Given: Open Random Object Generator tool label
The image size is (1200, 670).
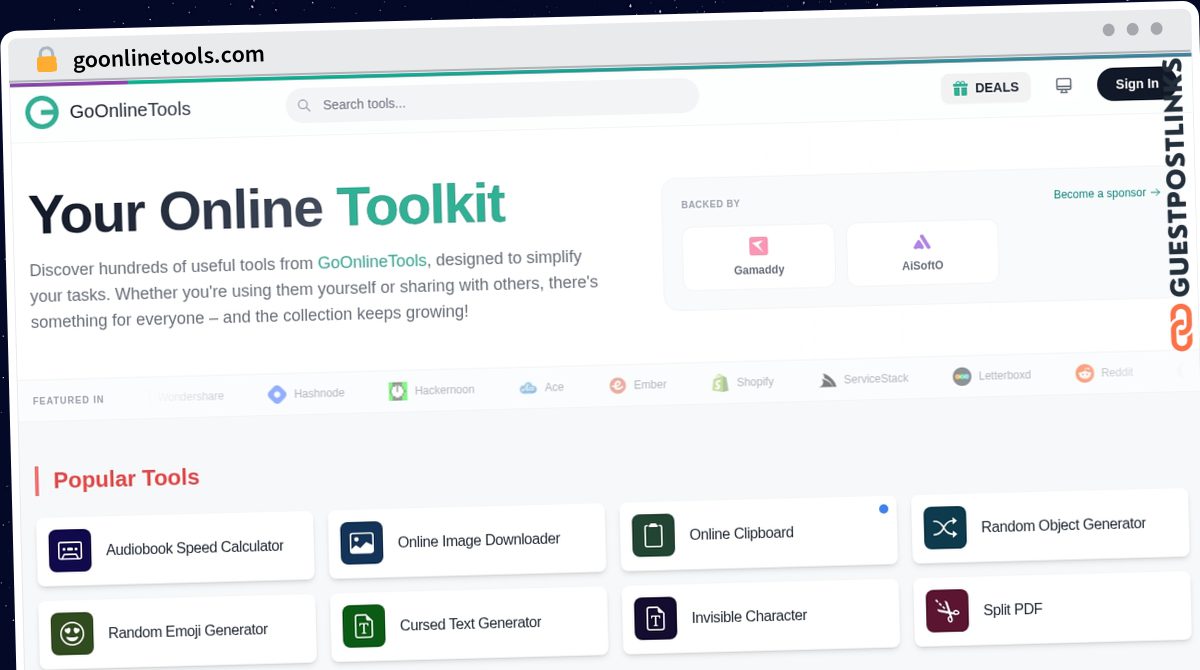Looking at the screenshot, I should coord(1063,525).
